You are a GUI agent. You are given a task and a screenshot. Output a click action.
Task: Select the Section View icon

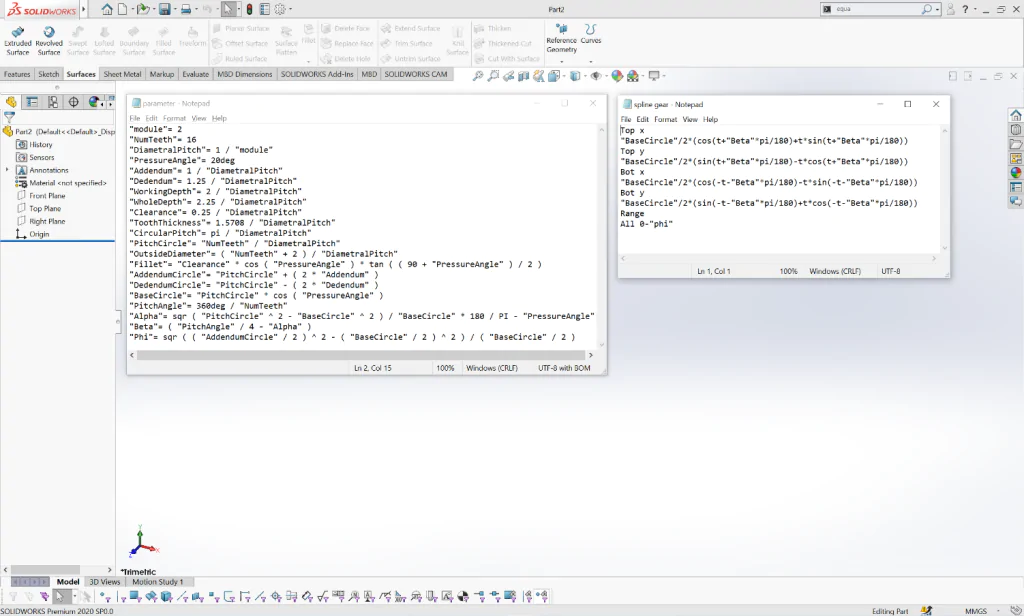523,76
